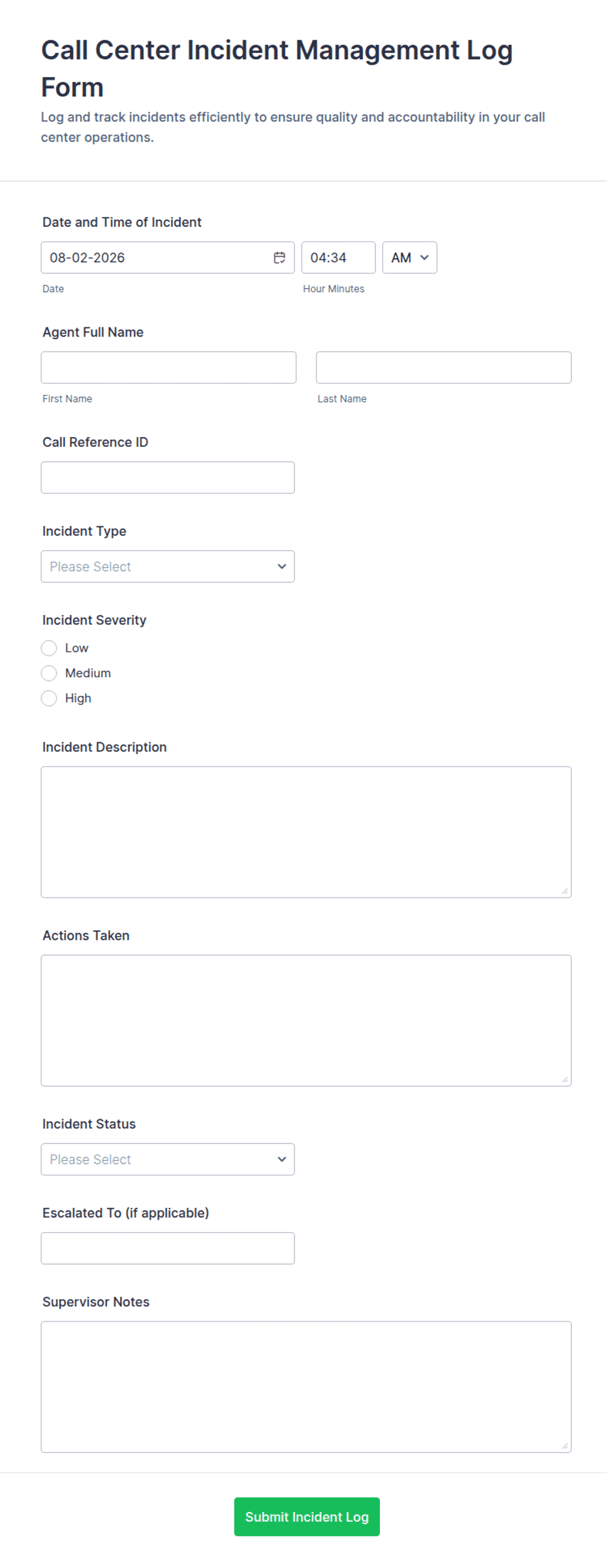607x1568 pixels.
Task: Select Low incident severity
Action: click(49, 648)
